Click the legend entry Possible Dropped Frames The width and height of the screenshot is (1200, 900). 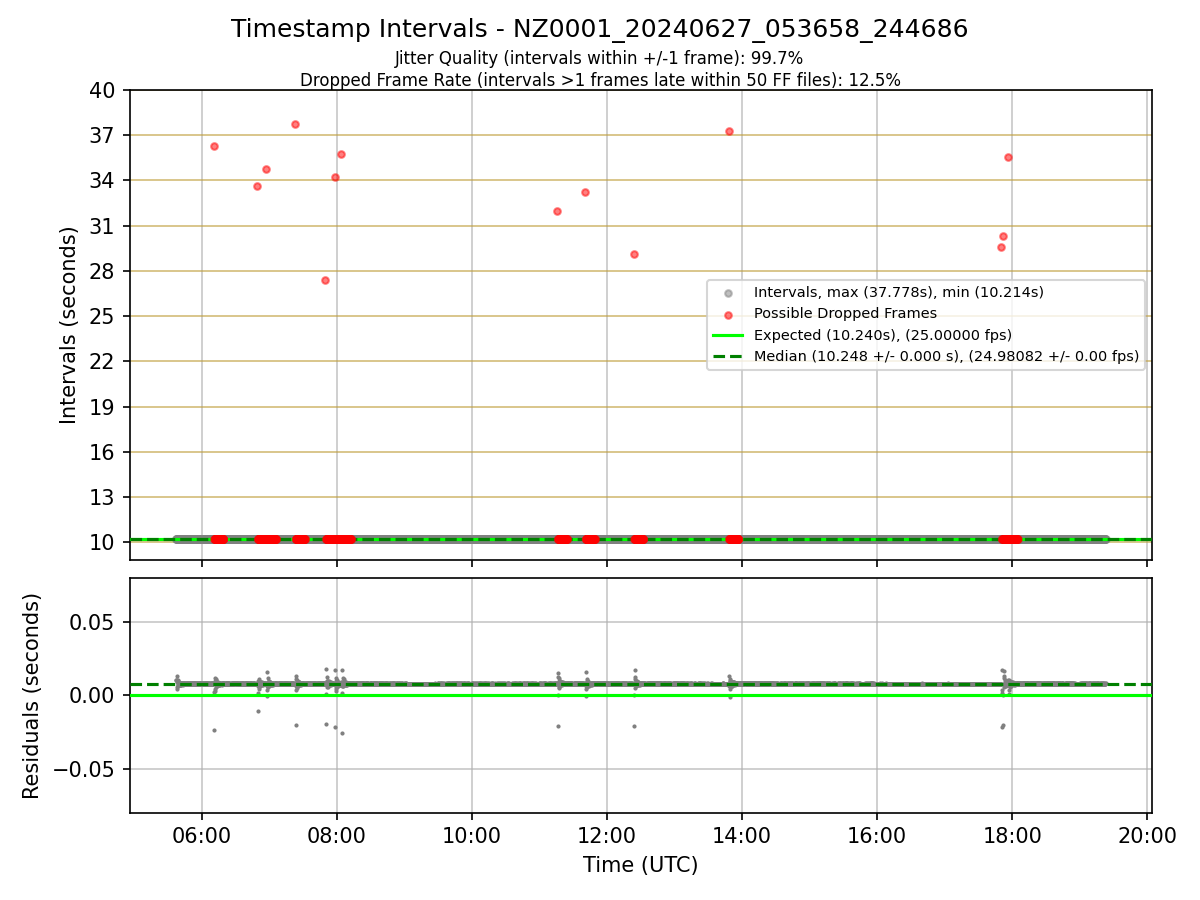click(x=845, y=313)
